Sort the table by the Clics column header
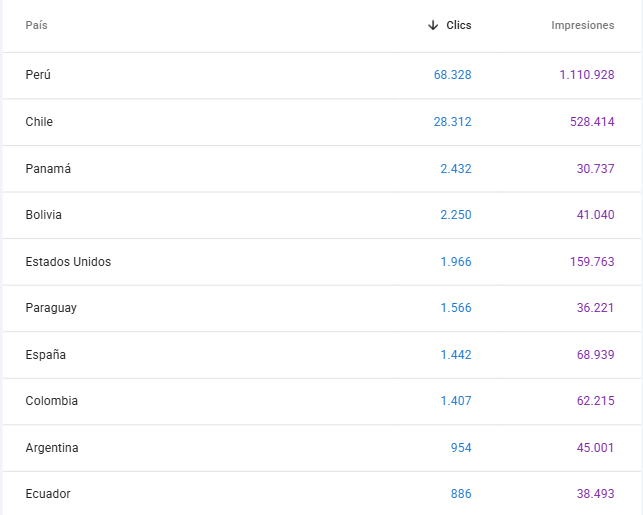This screenshot has width=643, height=515. (458, 25)
